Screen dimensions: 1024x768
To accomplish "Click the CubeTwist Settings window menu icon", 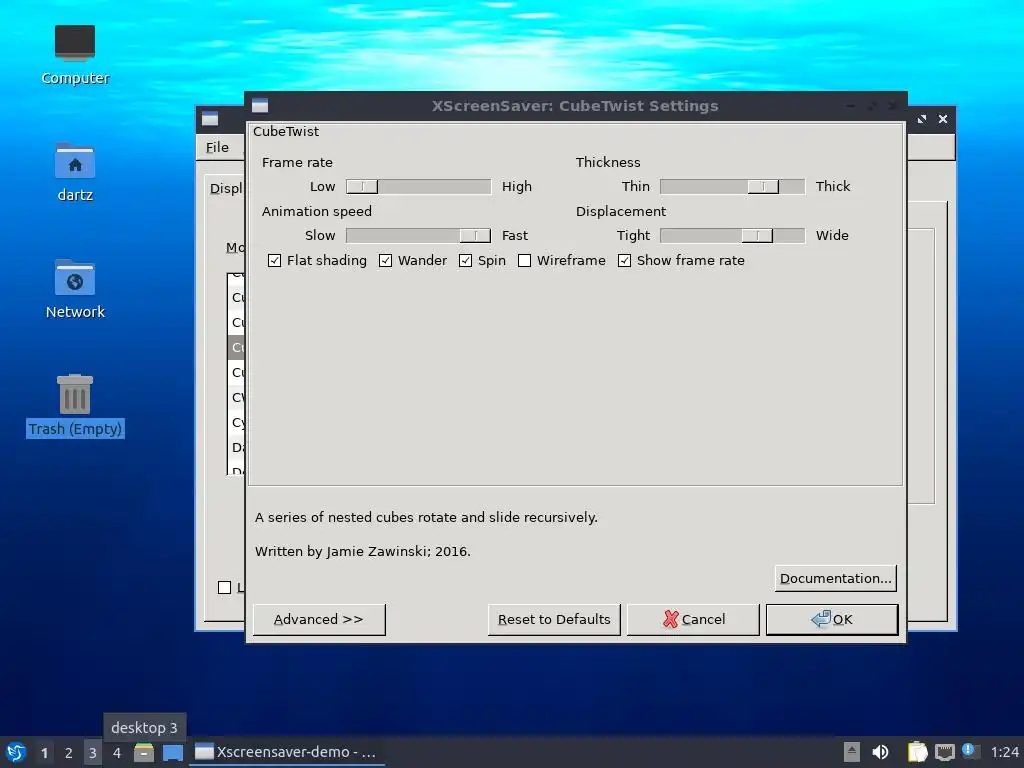I will click(x=260, y=106).
